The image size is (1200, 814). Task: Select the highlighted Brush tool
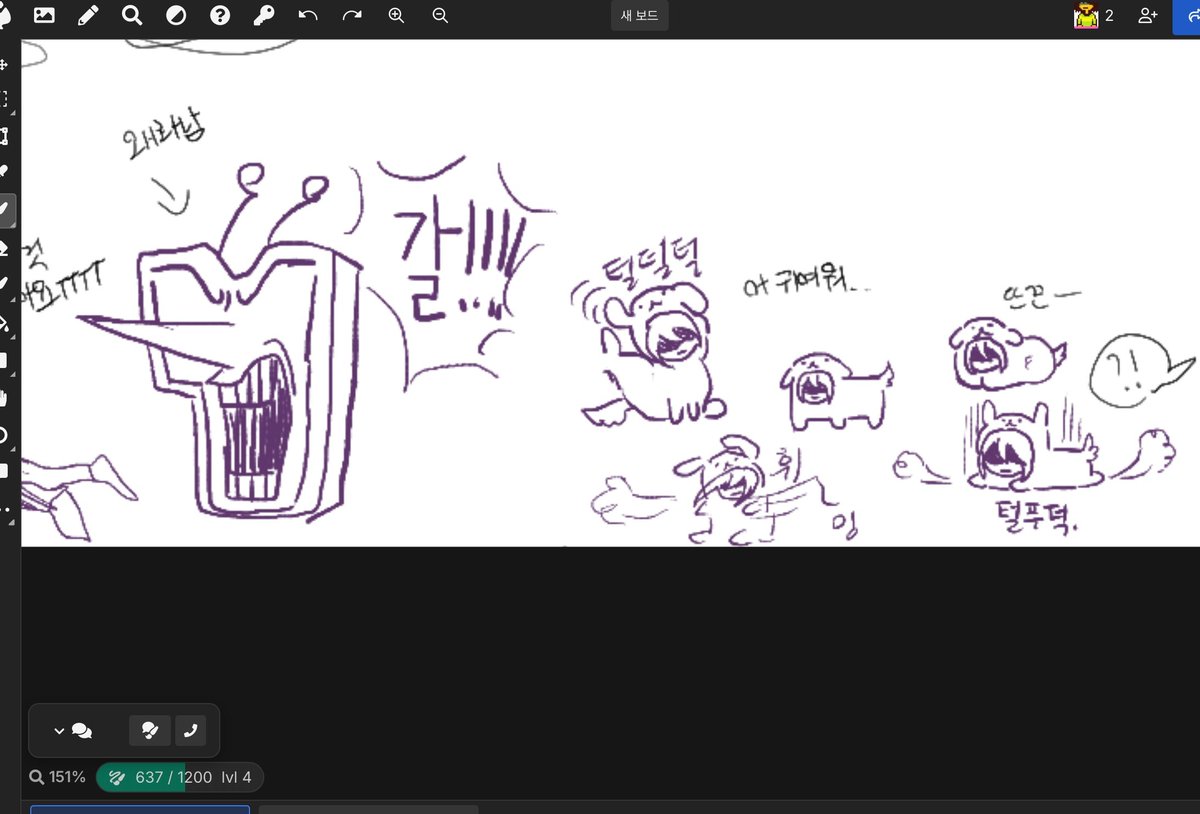5,209
